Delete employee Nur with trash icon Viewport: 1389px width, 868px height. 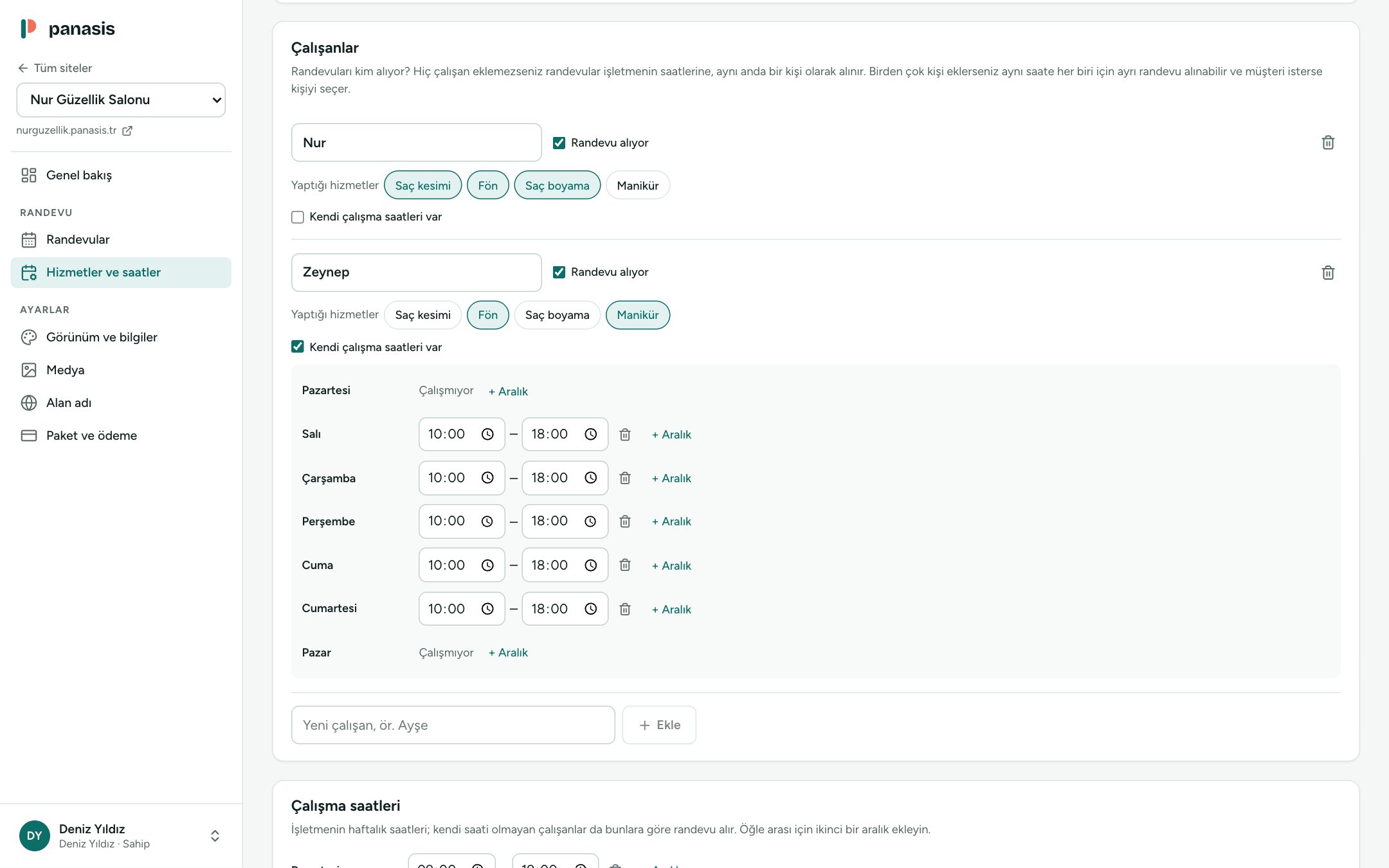pyautogui.click(x=1328, y=143)
